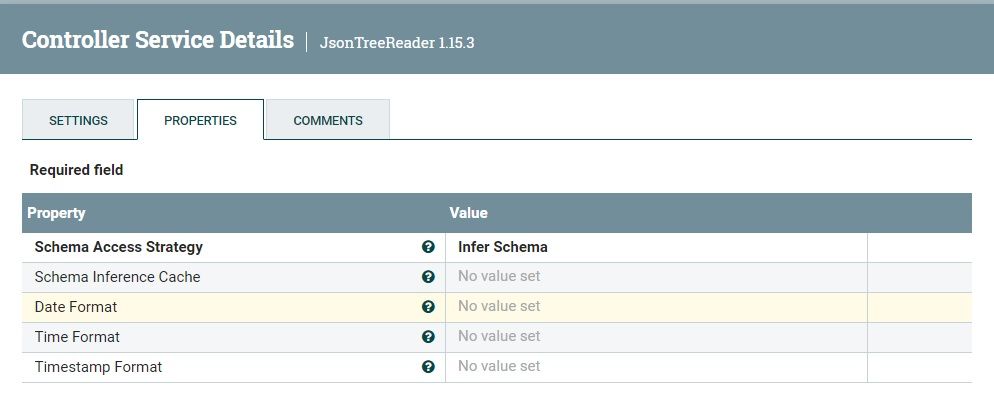Click the Timestamp Format value field
The height and width of the screenshot is (396, 994).
[656, 367]
